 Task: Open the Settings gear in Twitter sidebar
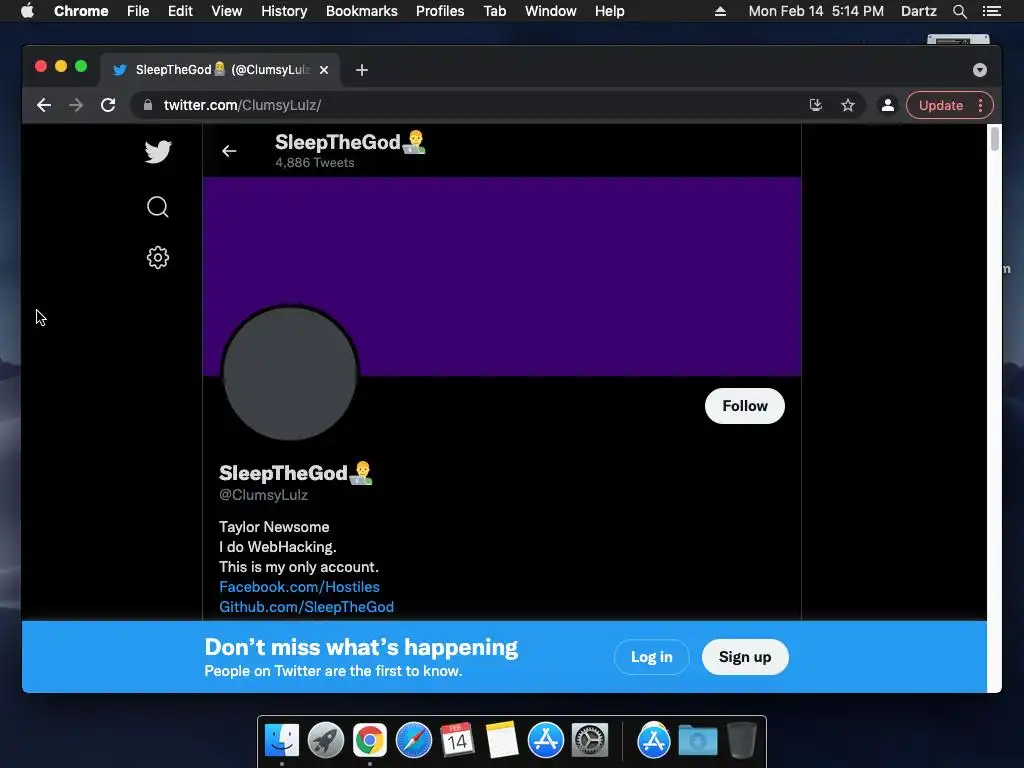(x=157, y=257)
